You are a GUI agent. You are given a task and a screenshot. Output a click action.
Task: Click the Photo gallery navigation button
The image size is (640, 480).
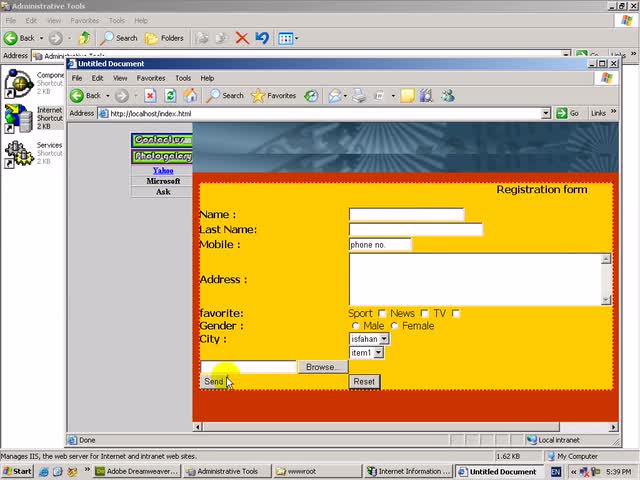click(162, 156)
